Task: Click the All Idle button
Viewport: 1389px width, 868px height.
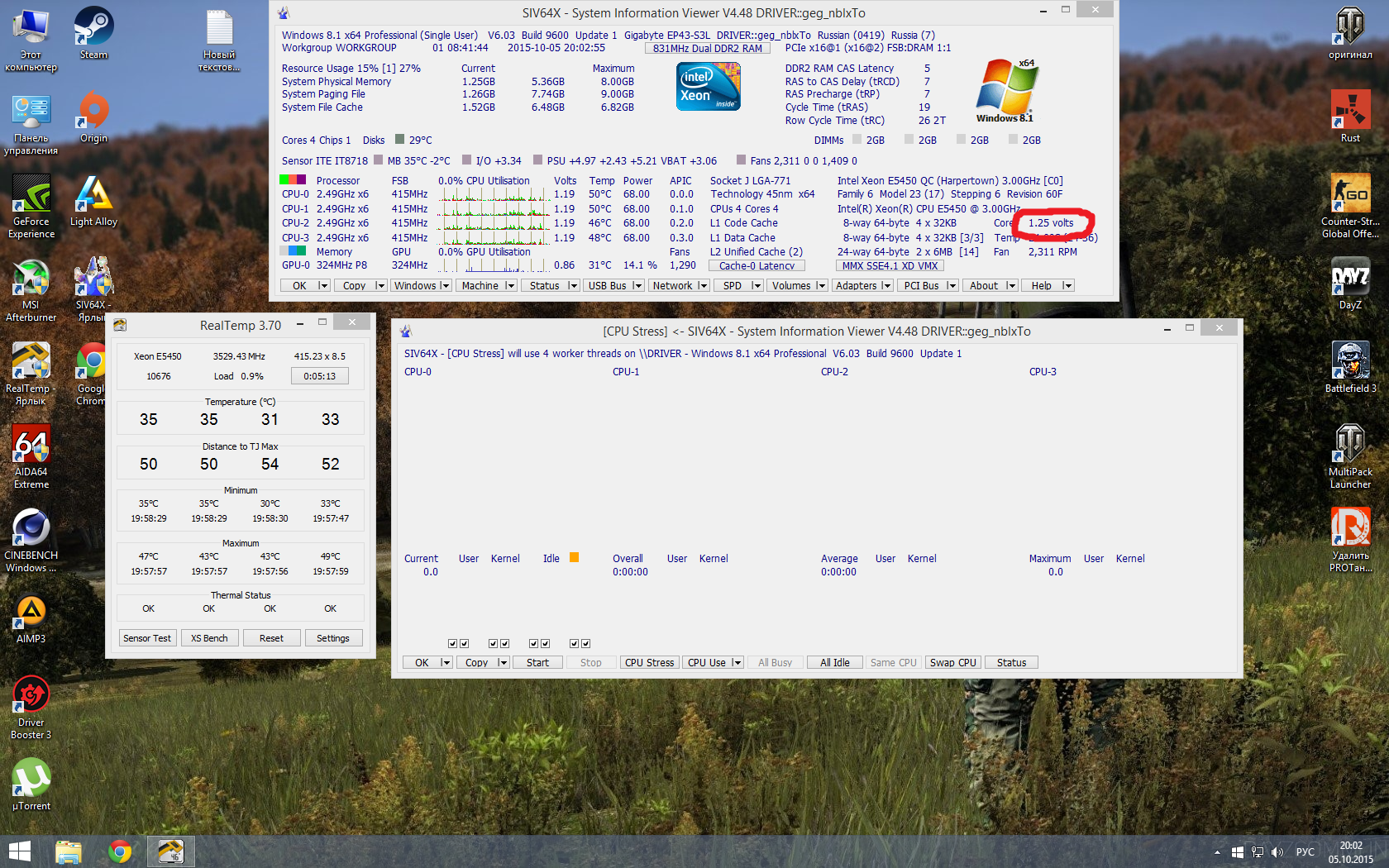Action: tap(835, 663)
